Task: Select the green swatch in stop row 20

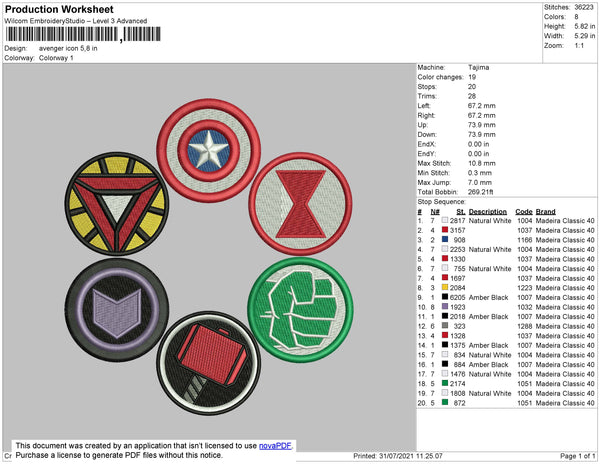Action: [x=445, y=402]
